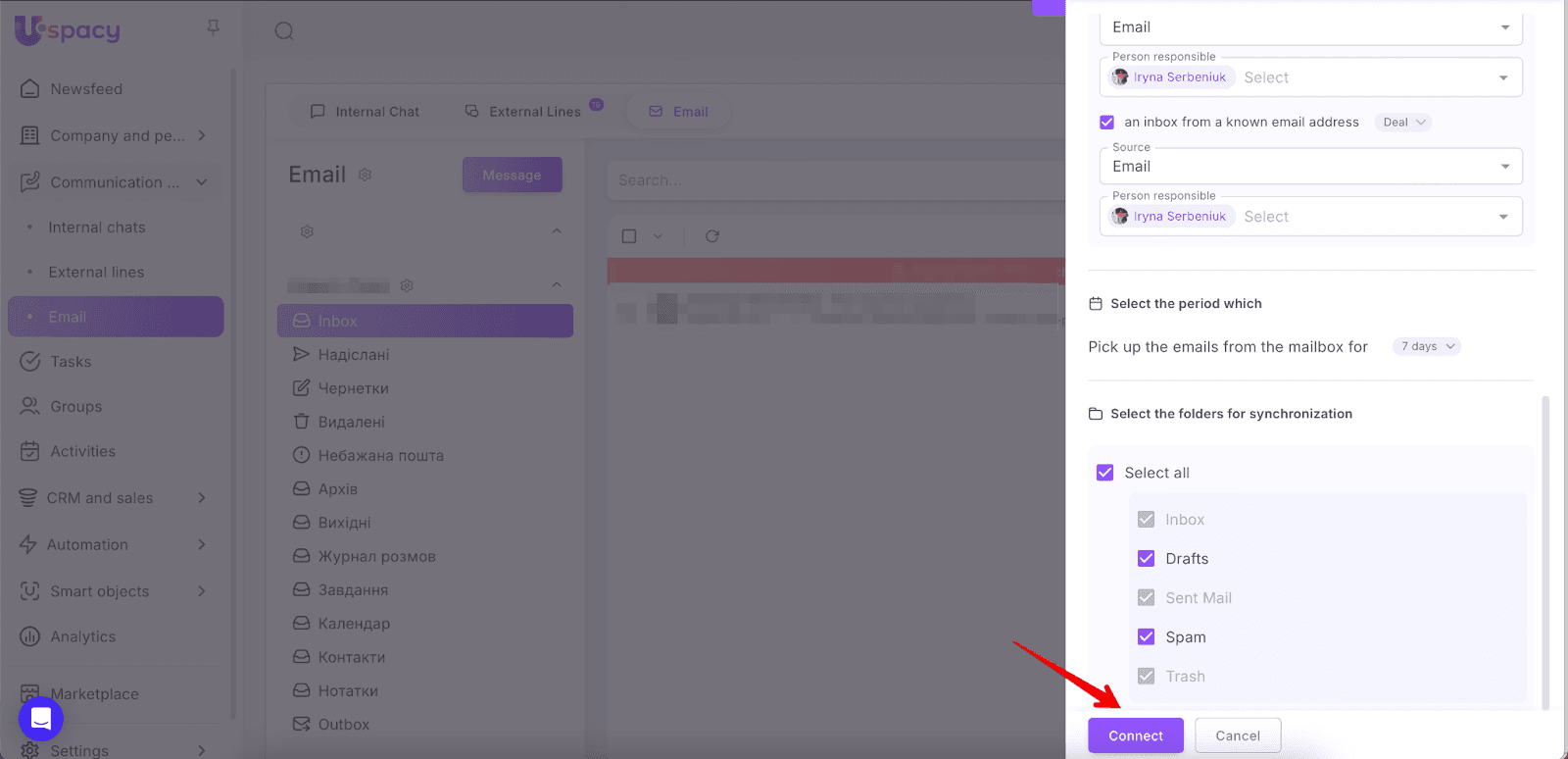Open the 7 days period dropdown

click(x=1427, y=346)
